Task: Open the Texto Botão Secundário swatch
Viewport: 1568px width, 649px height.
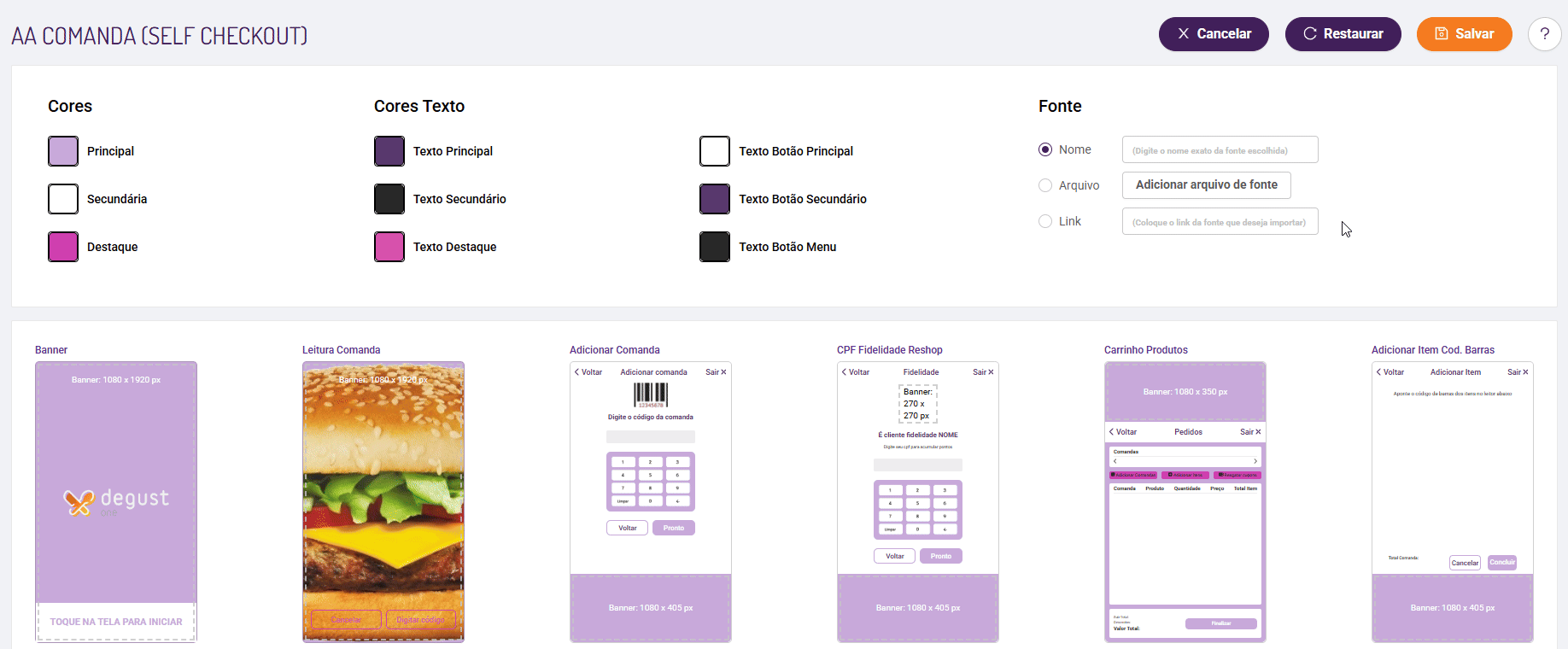Action: tap(715, 199)
